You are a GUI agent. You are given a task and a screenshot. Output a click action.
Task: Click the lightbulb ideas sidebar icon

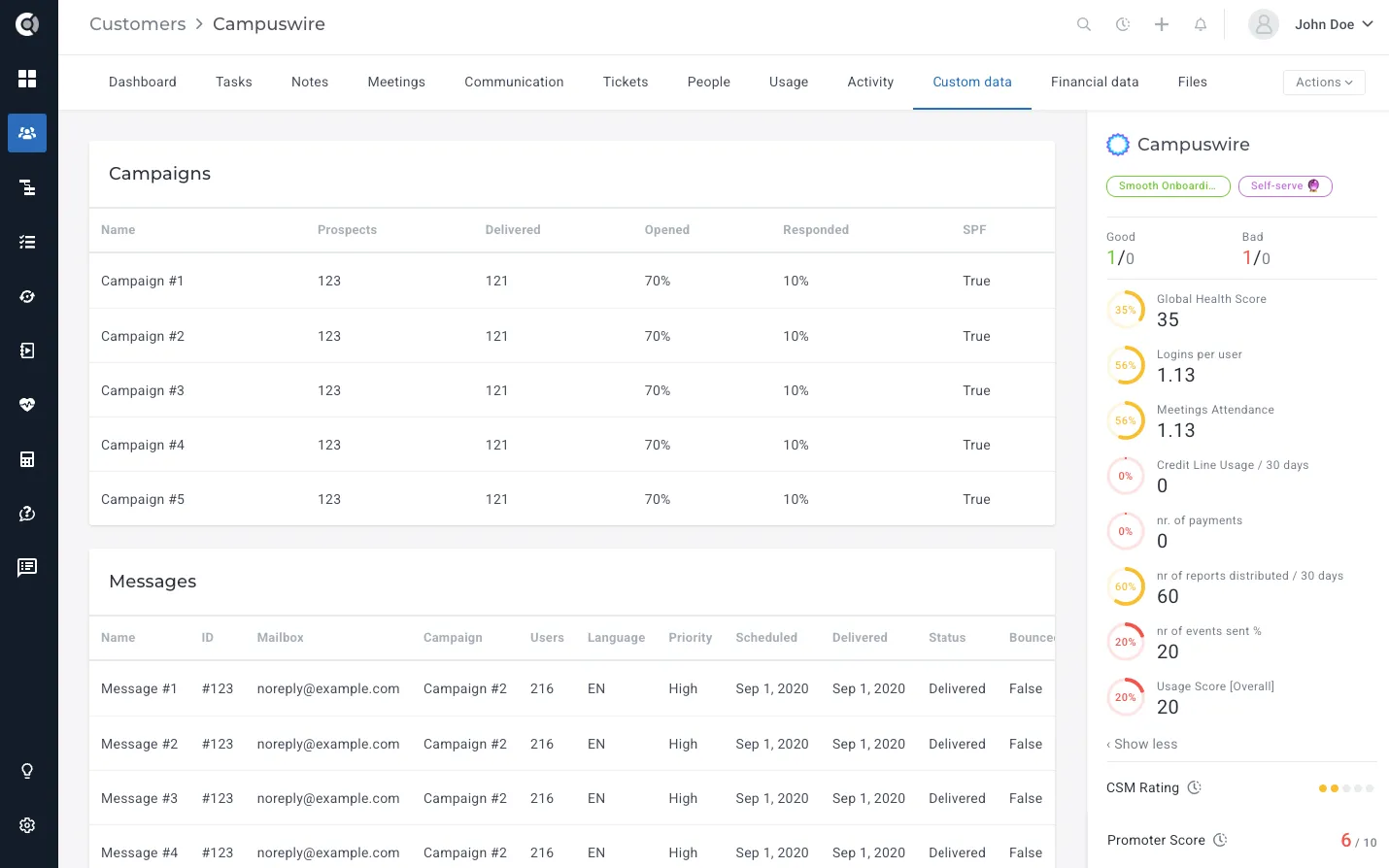[27, 771]
